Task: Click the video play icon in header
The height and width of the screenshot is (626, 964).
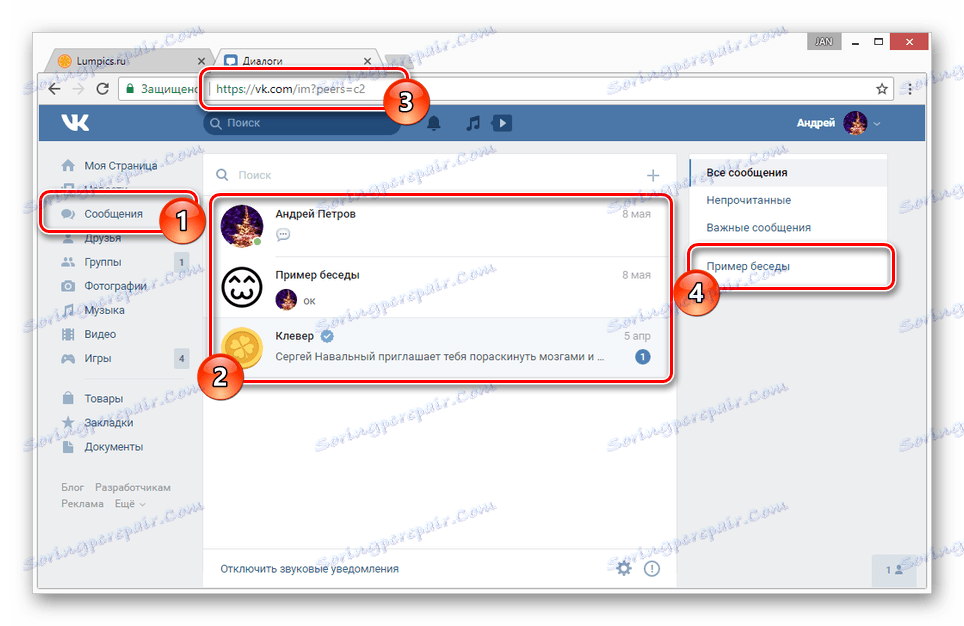Action: (502, 123)
